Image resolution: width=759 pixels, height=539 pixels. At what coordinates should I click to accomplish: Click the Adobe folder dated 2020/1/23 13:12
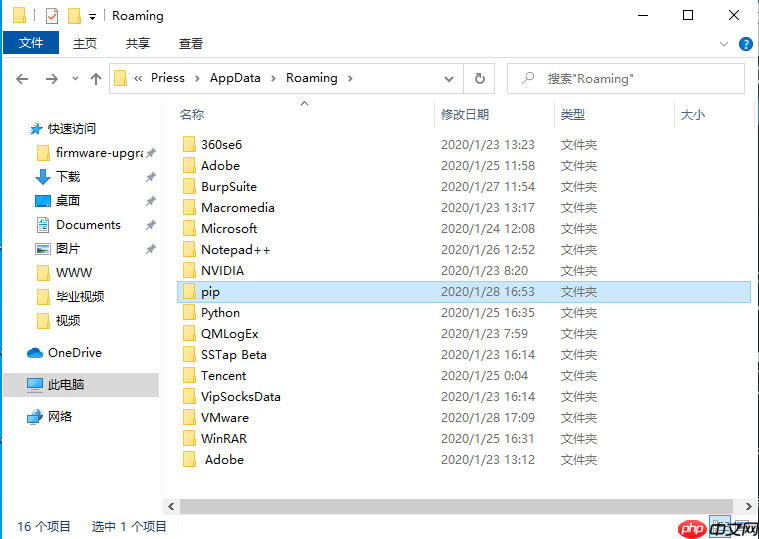224,460
